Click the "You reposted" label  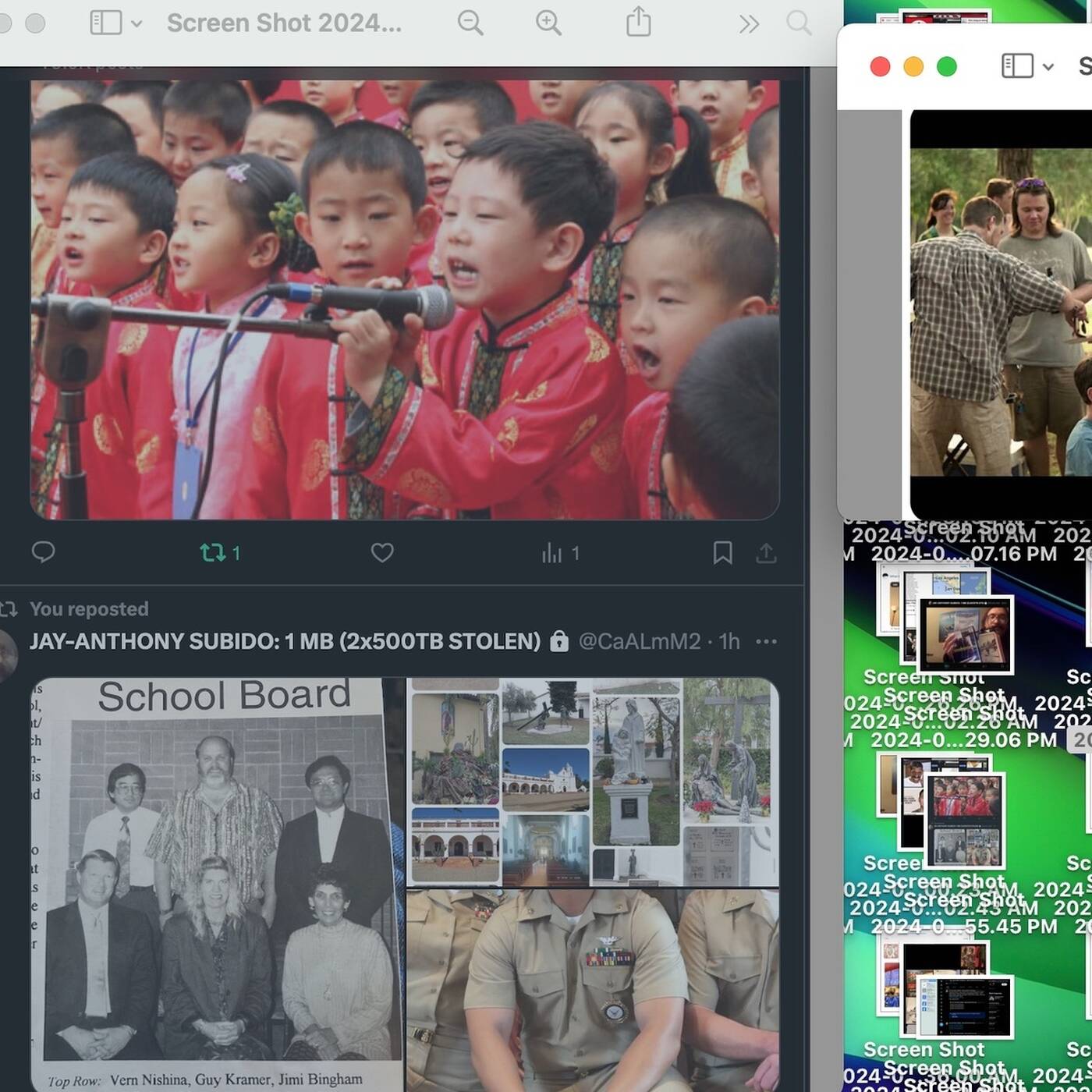[89, 608]
